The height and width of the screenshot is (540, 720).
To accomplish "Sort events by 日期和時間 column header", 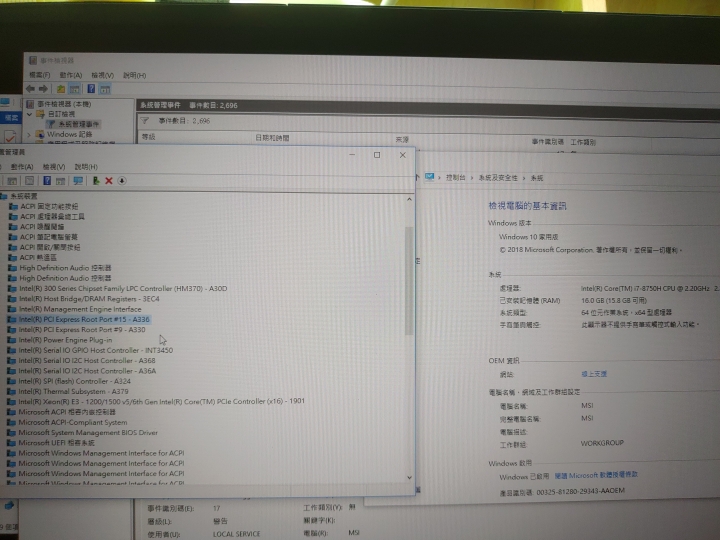I will [272, 138].
